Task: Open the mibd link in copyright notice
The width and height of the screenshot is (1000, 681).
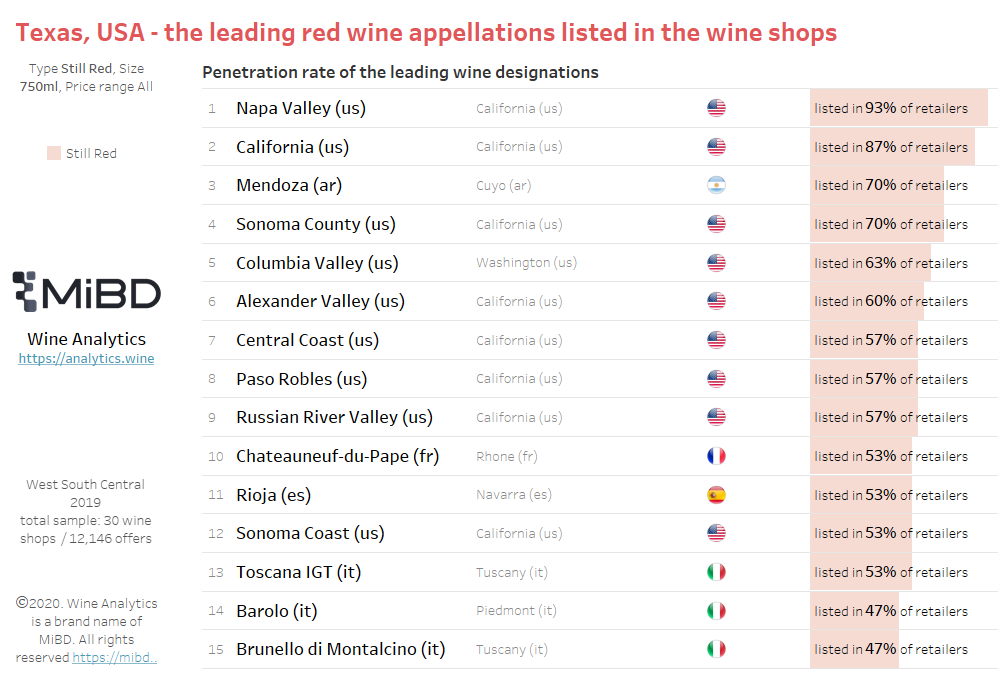Action: (114, 657)
